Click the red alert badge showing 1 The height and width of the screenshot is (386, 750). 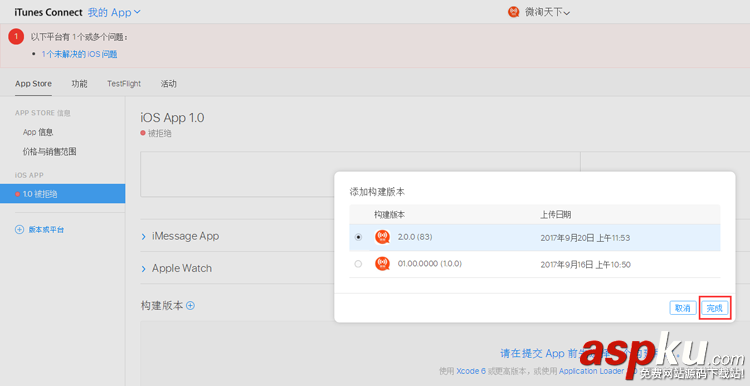16,36
